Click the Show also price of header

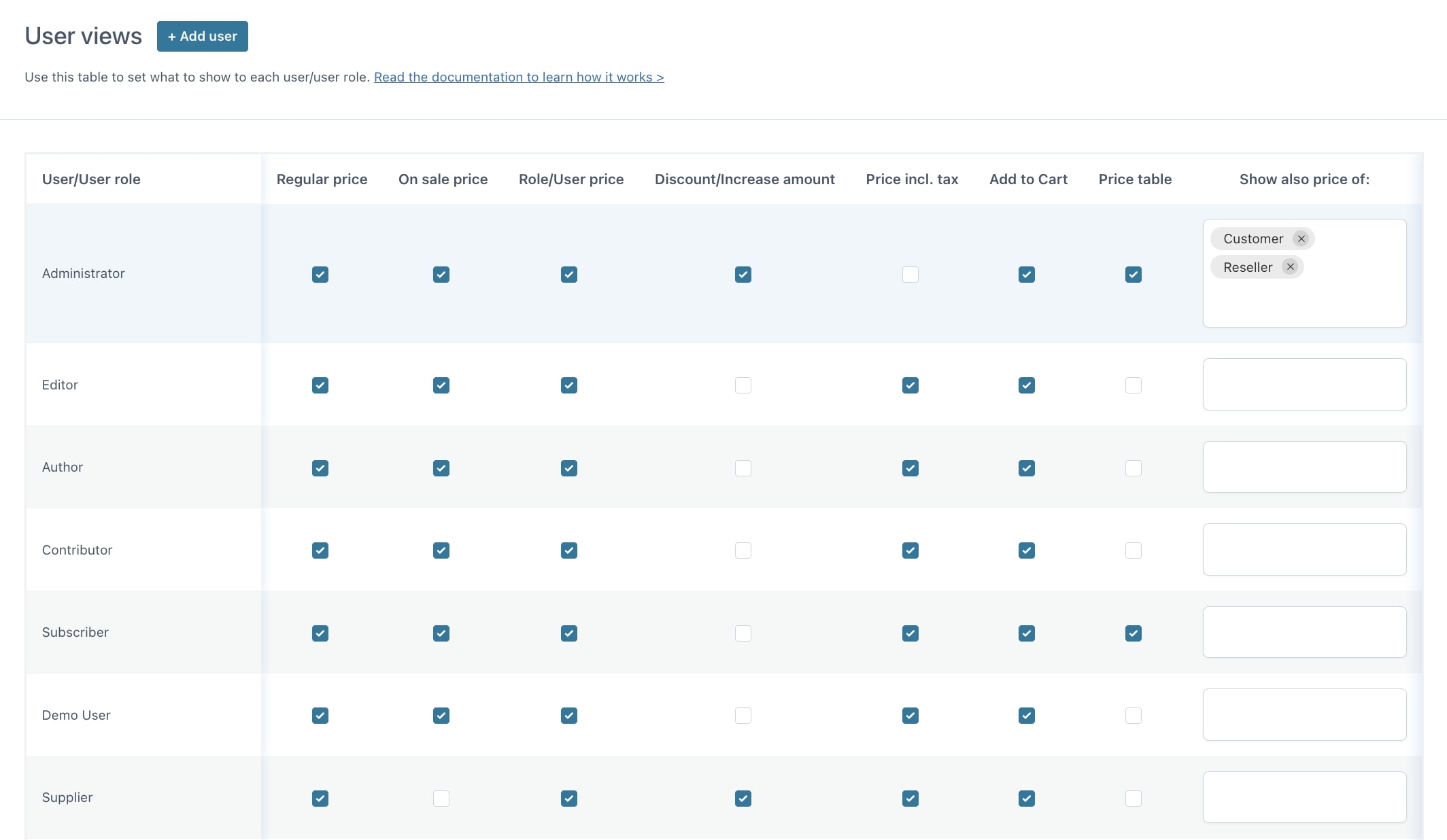point(1304,179)
